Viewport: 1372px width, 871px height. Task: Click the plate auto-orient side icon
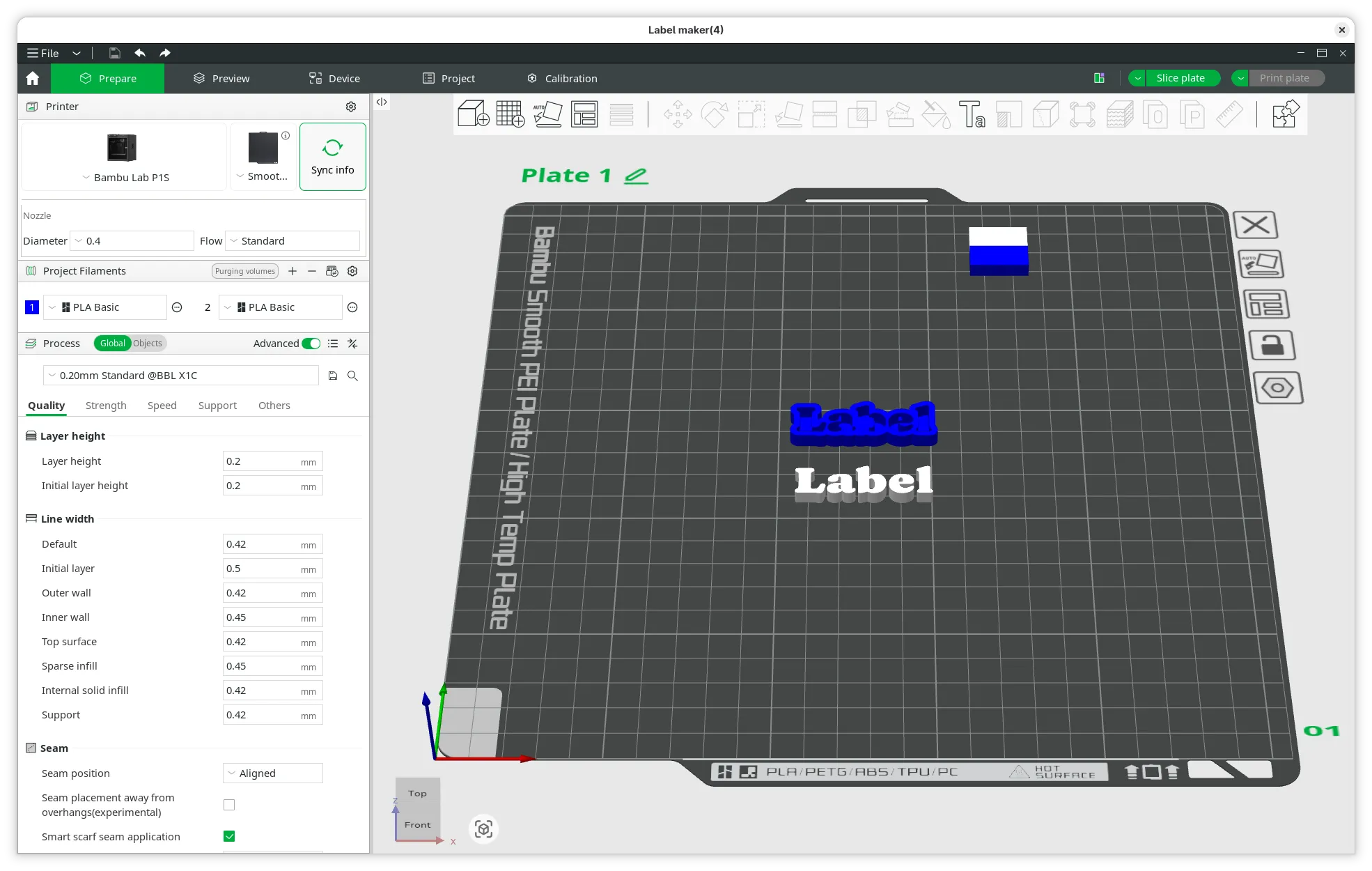(x=1261, y=264)
